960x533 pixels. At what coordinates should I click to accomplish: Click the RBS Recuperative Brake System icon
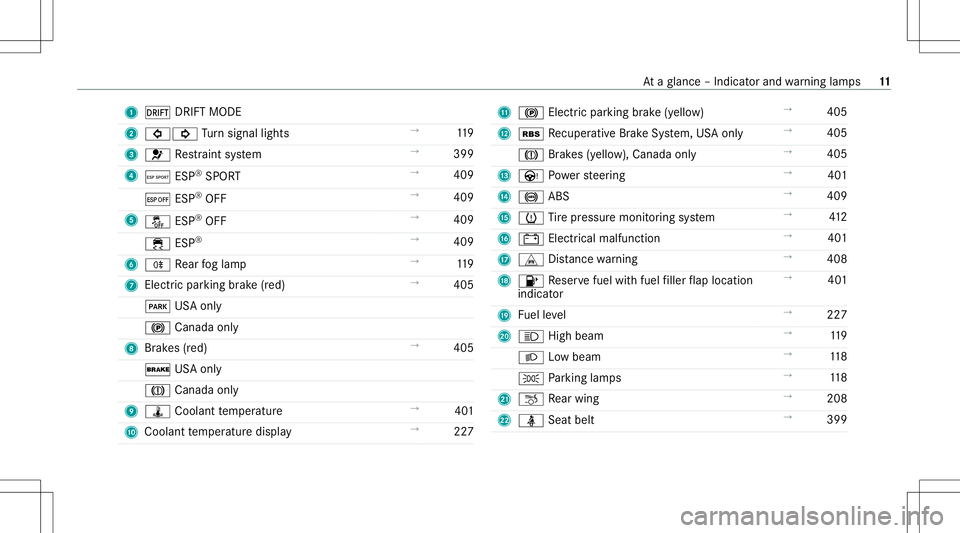coord(531,134)
